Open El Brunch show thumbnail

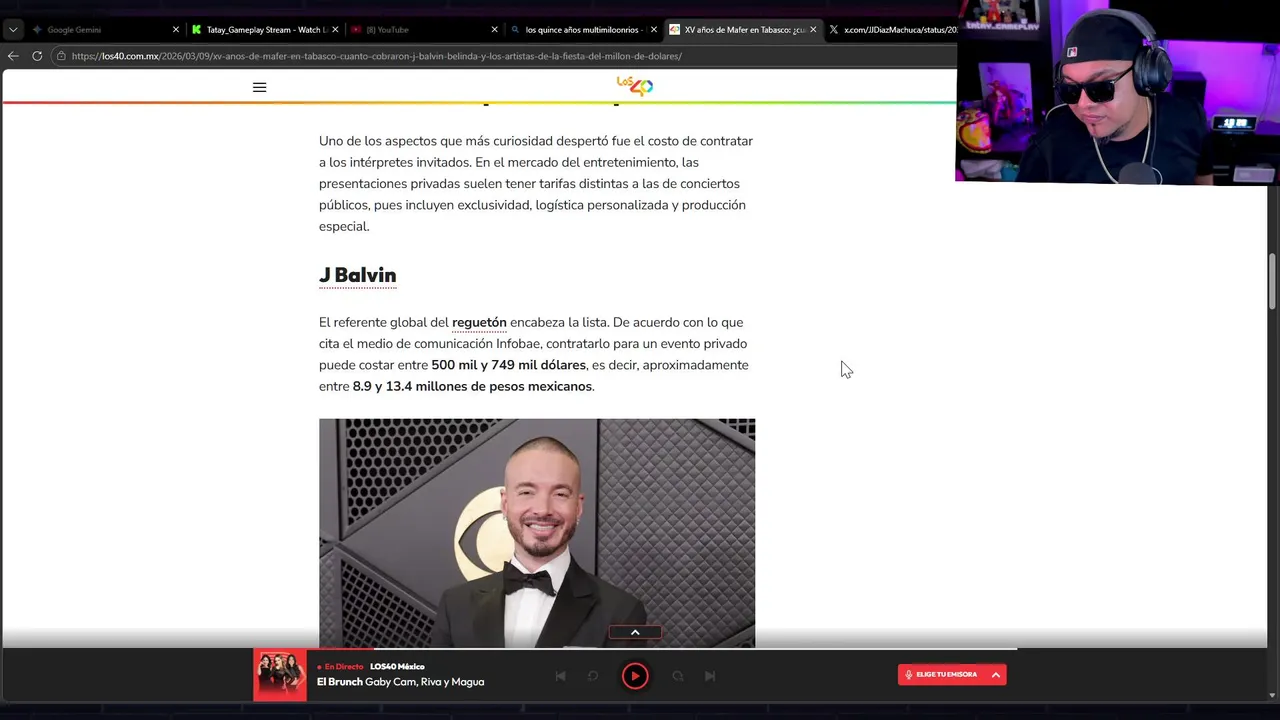(x=280, y=675)
